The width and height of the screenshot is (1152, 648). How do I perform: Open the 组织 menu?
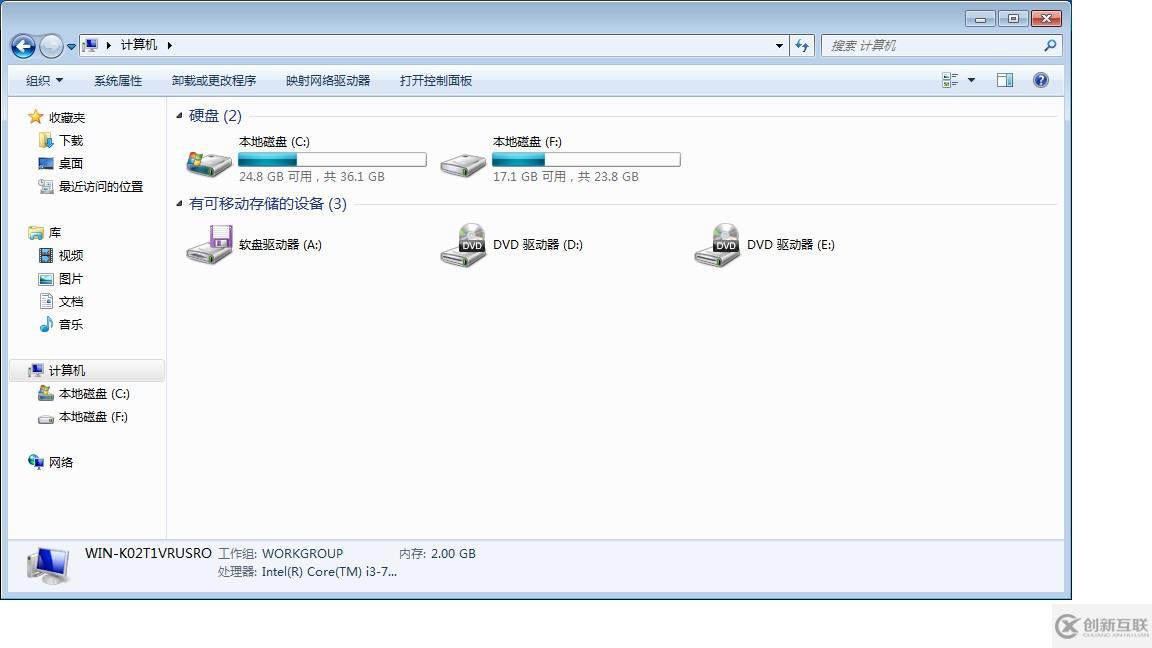tap(44, 81)
